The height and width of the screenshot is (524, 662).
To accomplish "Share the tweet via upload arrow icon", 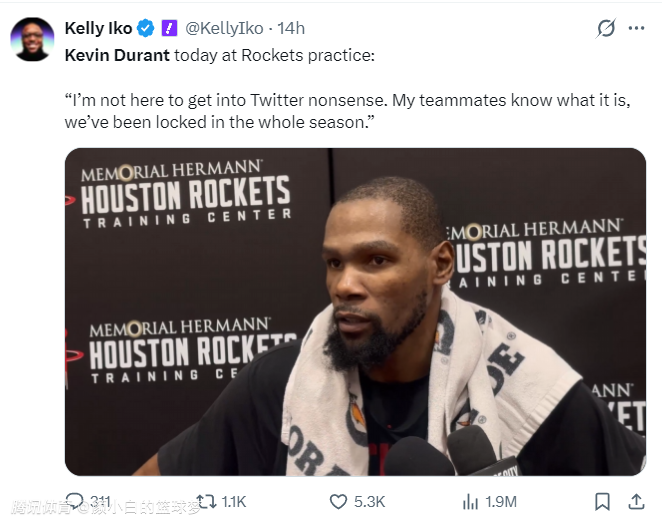I will coord(636,501).
